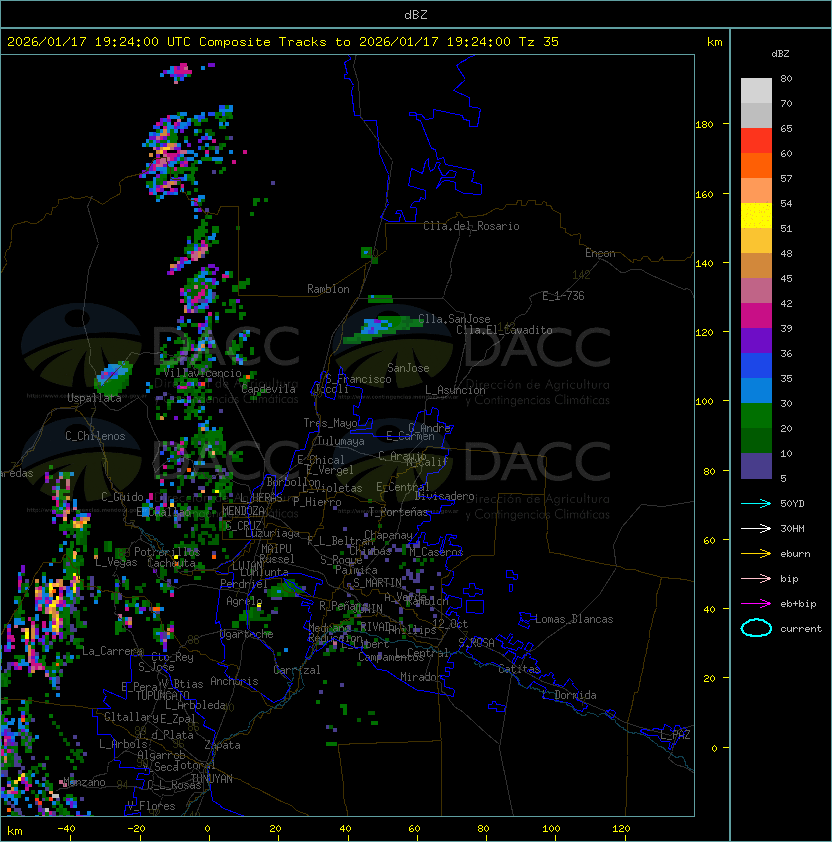Click the Carrizal place label
This screenshot has height=842, width=832.
(297, 670)
